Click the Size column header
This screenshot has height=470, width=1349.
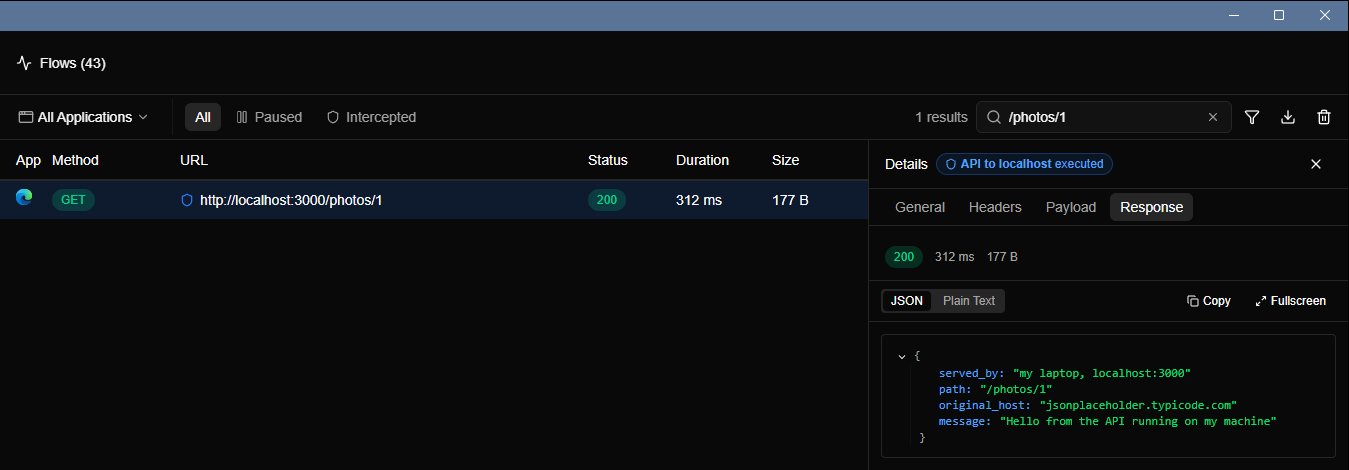(x=785, y=160)
